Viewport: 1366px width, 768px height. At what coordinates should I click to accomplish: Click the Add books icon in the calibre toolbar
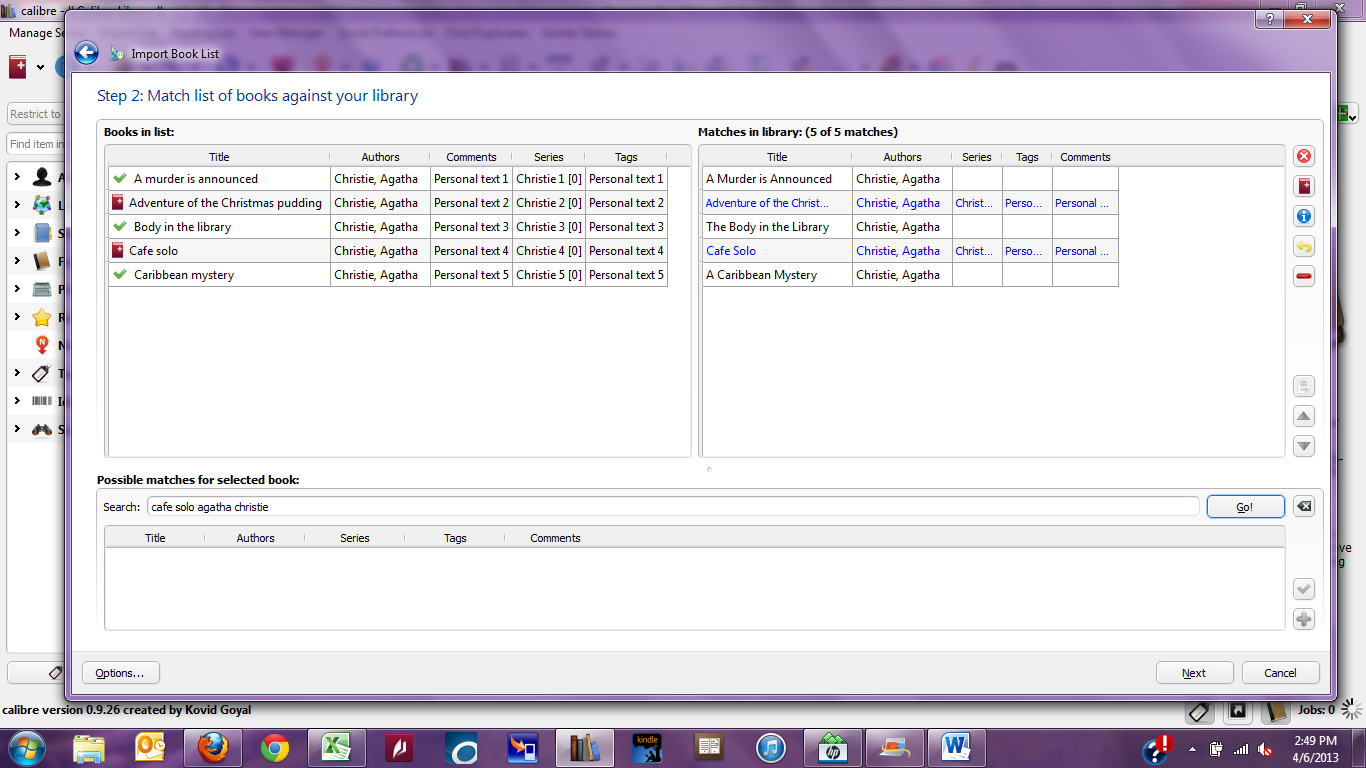click(18, 67)
